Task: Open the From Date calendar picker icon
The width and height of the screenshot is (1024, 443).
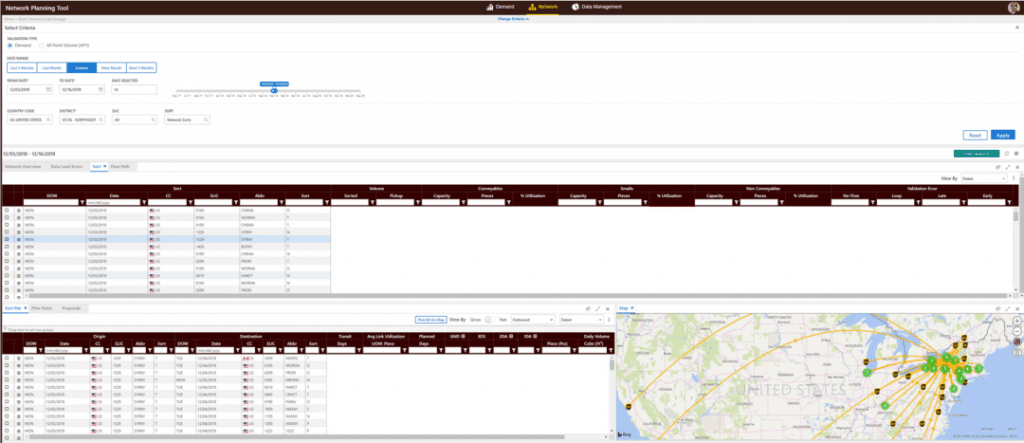Action: point(49,90)
